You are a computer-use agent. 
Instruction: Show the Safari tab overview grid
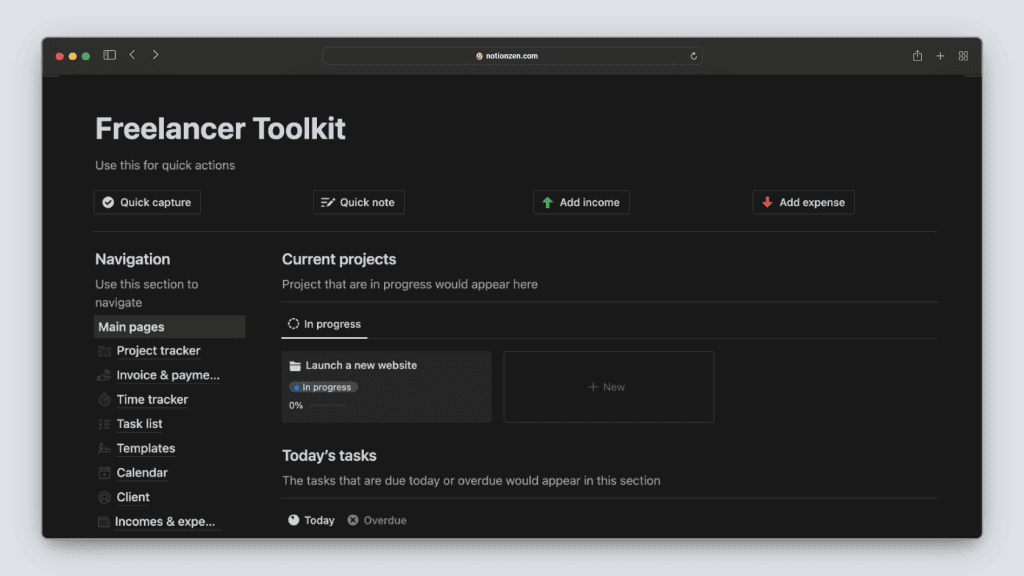tap(963, 56)
